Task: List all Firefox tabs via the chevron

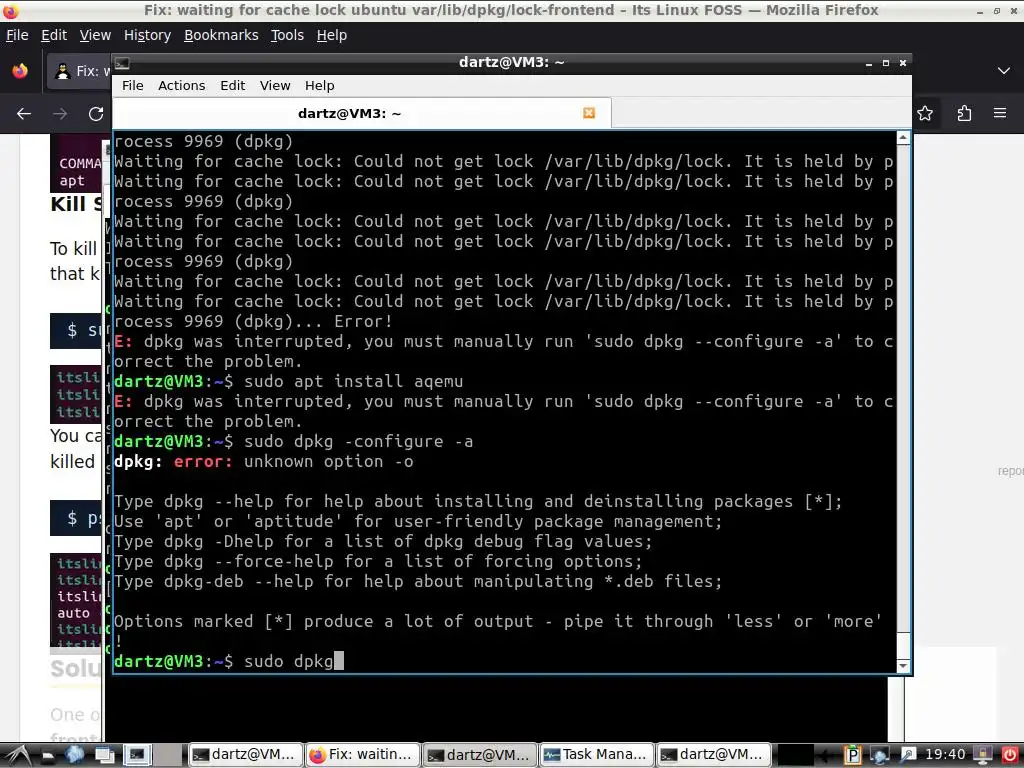Action: (x=1004, y=71)
